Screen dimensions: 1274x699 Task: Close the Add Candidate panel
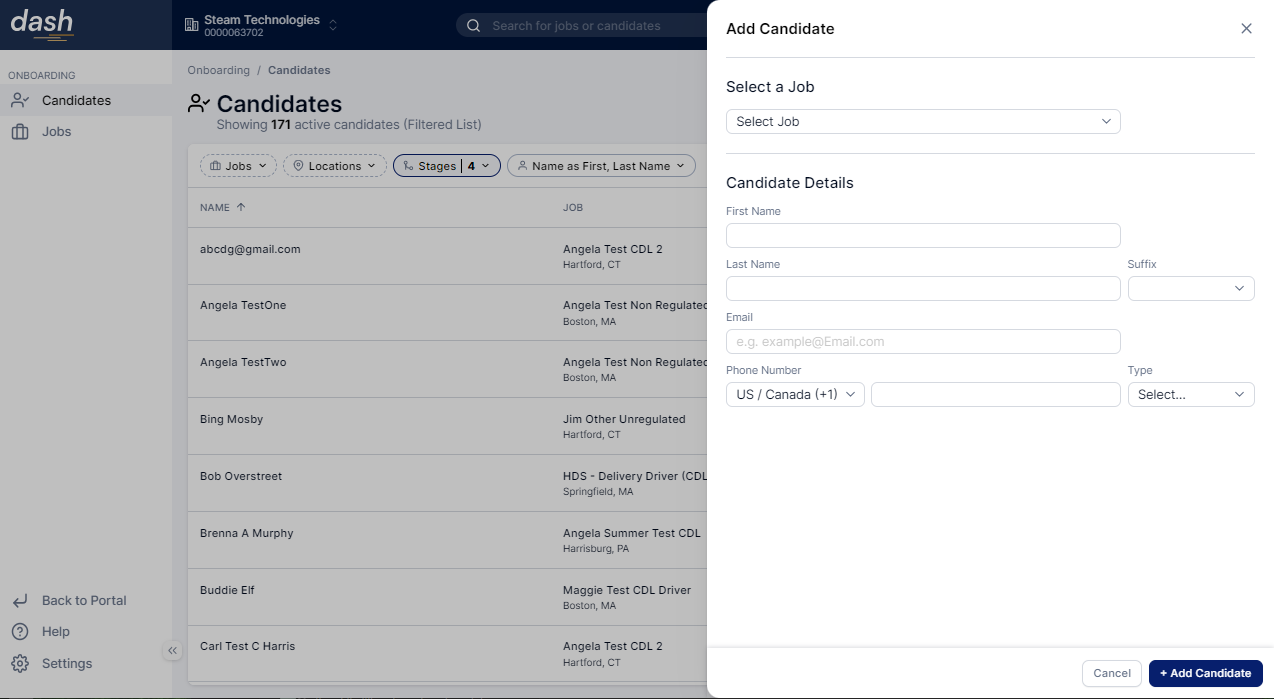pyautogui.click(x=1246, y=28)
